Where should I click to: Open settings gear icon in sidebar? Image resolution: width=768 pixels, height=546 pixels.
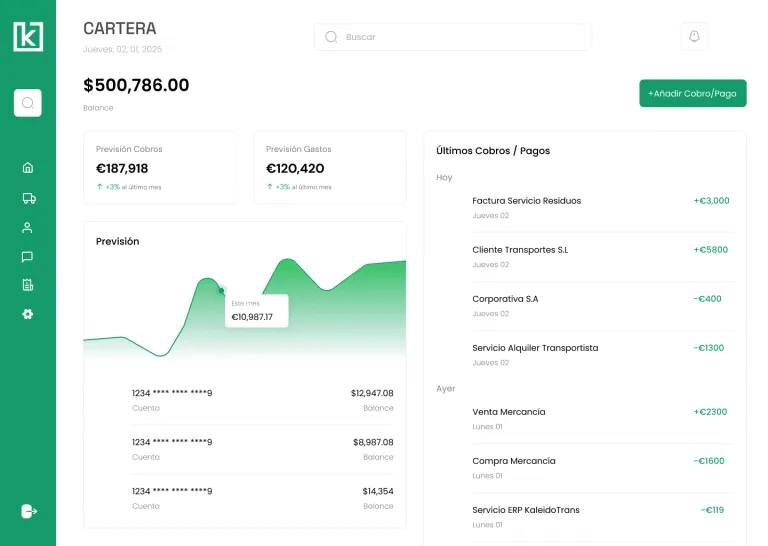(28, 314)
